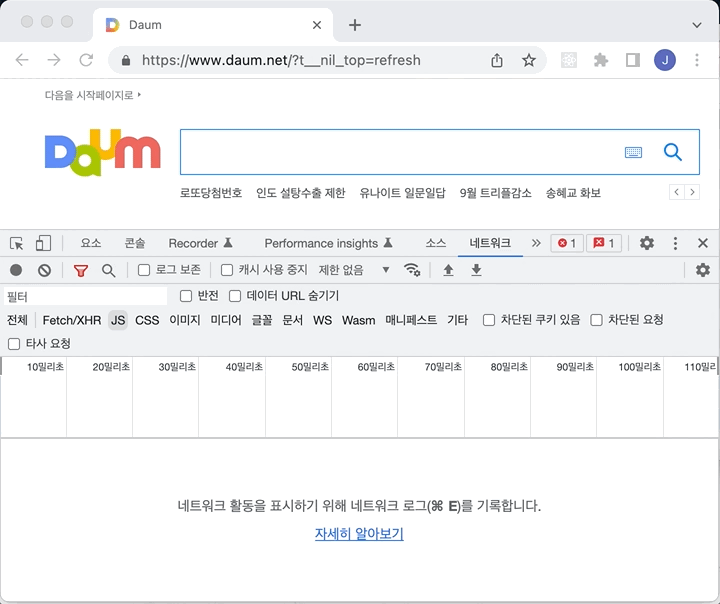Import HAR file with up arrow

pos(448,270)
